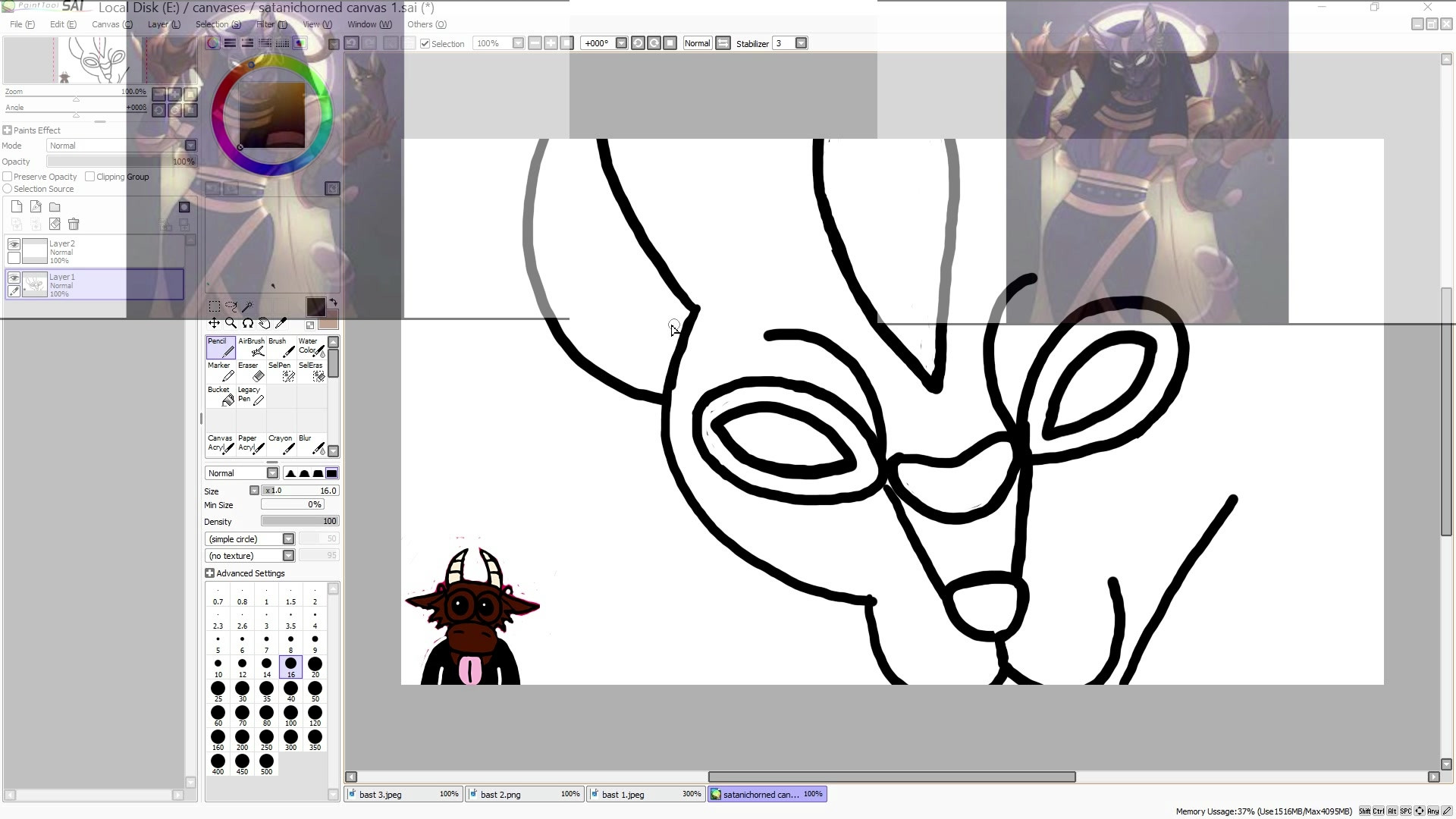
Task: Open the rotation angle dropdown
Action: click(621, 43)
